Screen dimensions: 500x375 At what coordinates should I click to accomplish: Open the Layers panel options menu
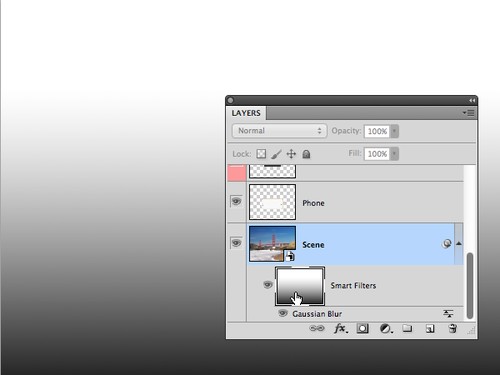[469, 113]
